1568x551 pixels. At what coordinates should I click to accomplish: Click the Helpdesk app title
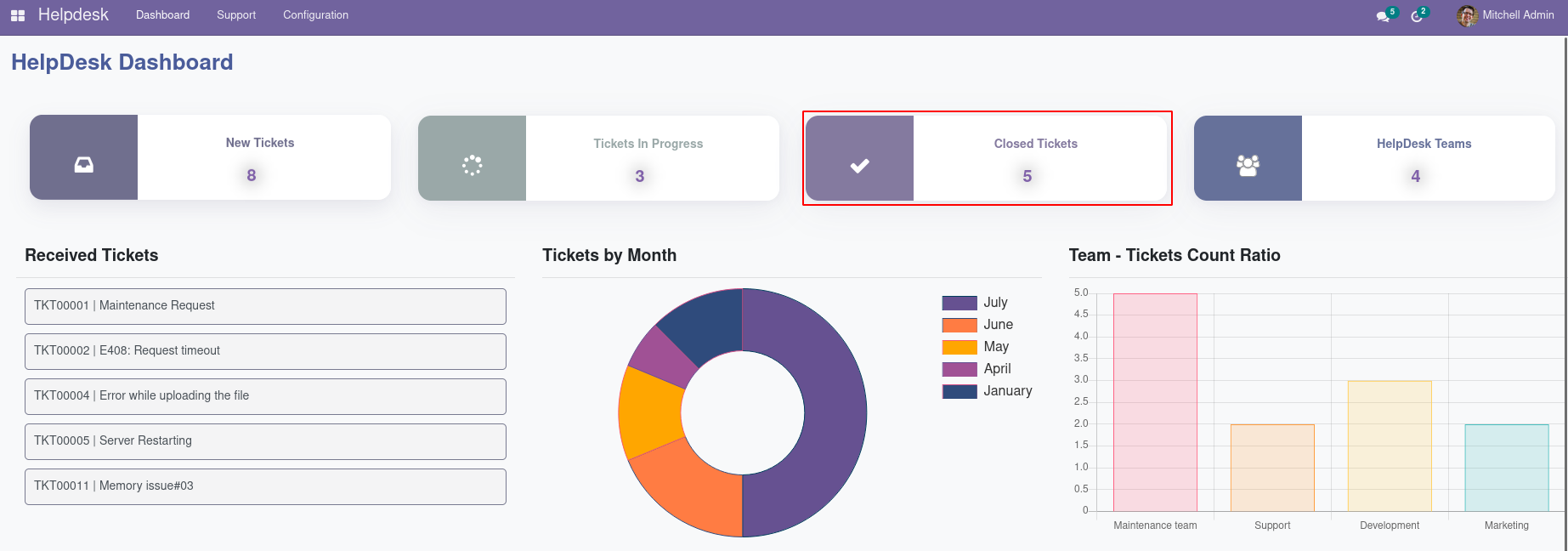pos(73,15)
